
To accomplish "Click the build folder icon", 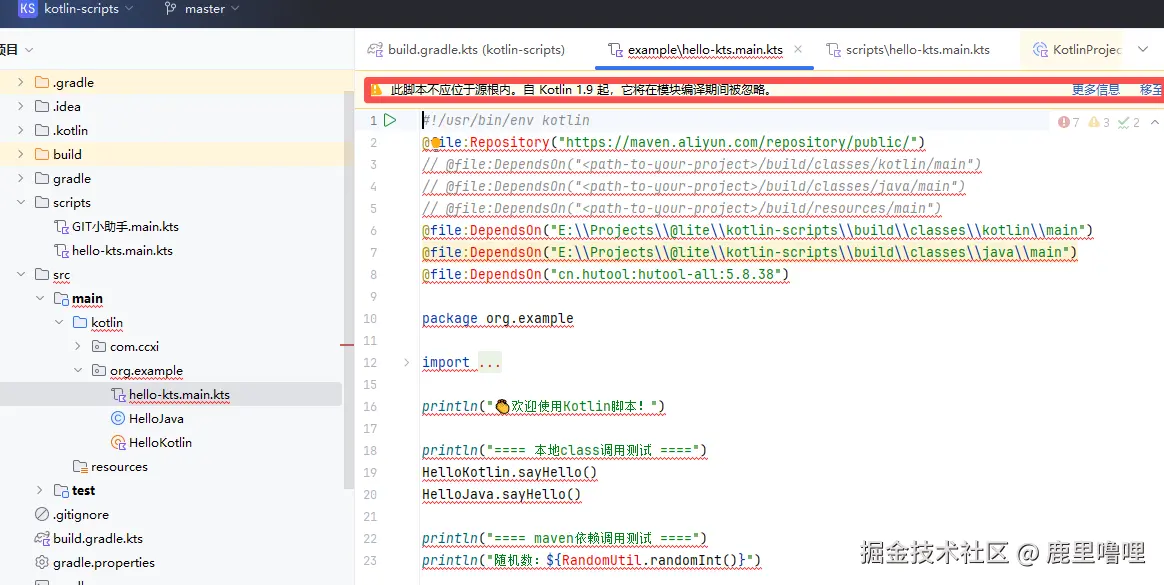I will click(x=42, y=154).
